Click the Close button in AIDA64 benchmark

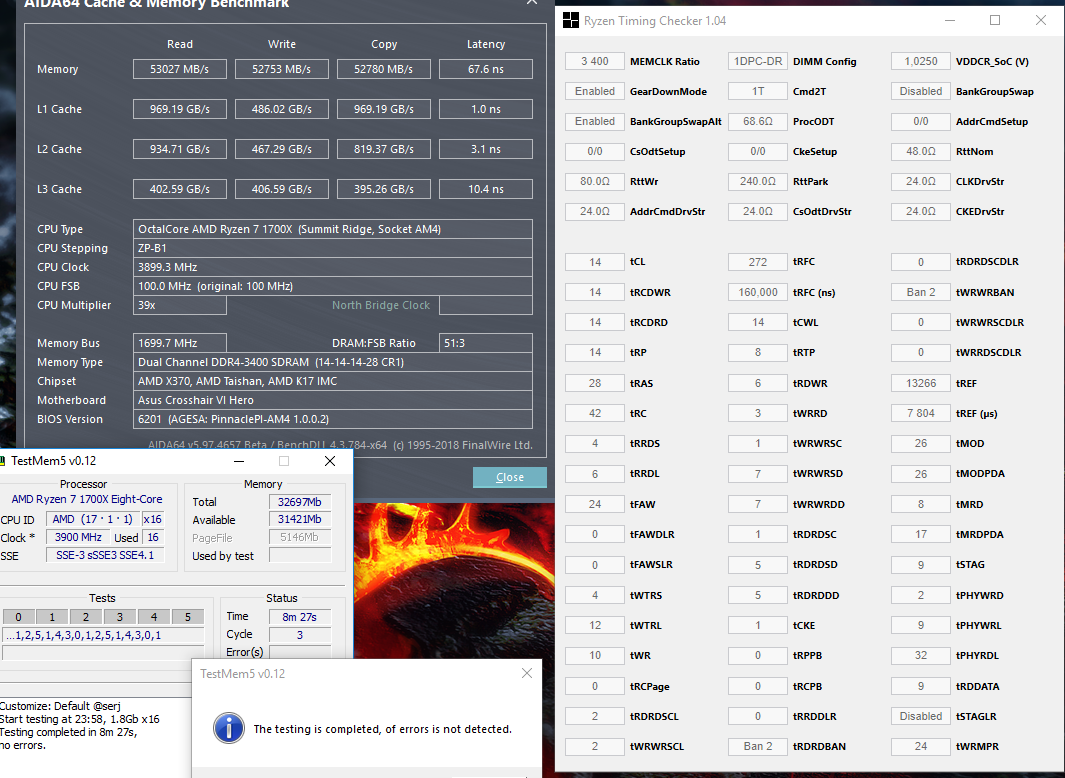click(509, 477)
